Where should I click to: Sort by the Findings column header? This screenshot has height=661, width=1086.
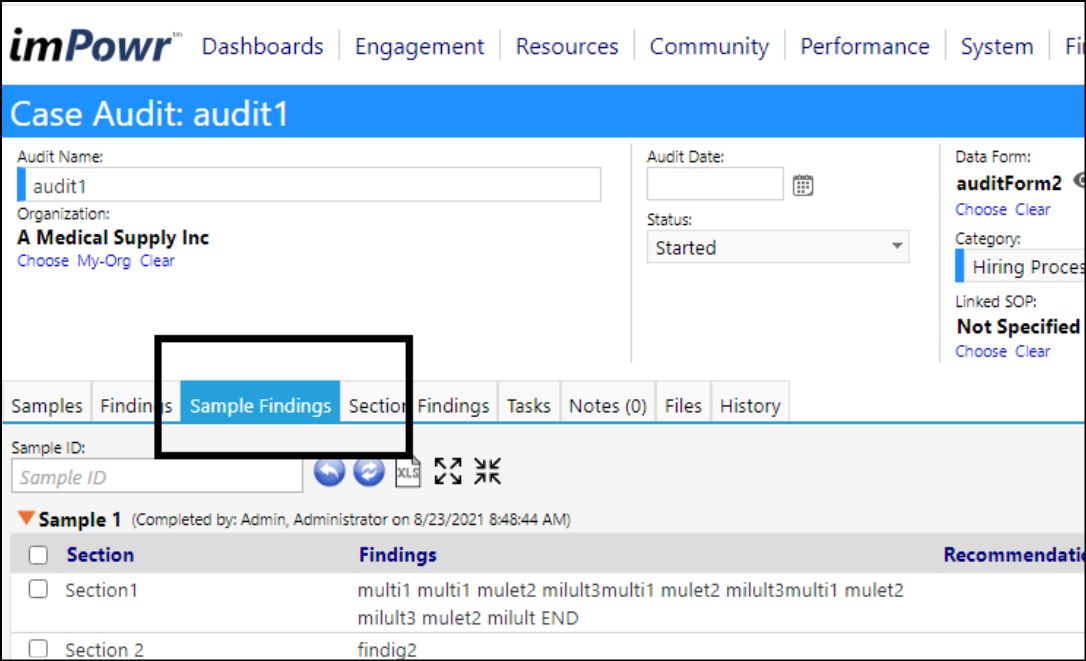[x=398, y=555]
